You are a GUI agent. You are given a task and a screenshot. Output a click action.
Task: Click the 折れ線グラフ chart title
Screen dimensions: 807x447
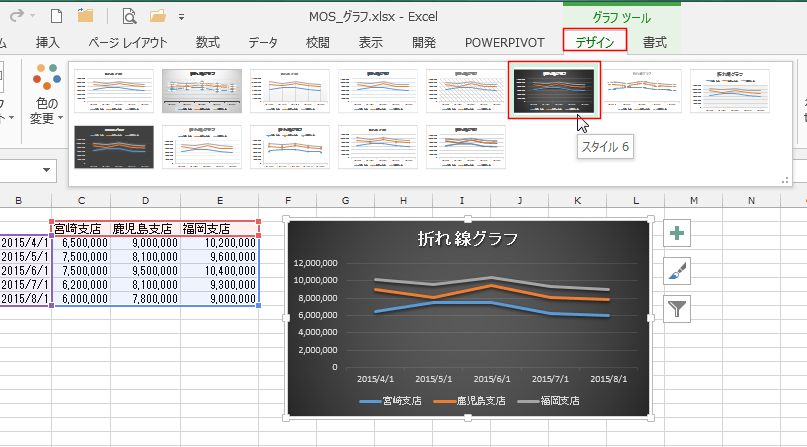pos(467,238)
